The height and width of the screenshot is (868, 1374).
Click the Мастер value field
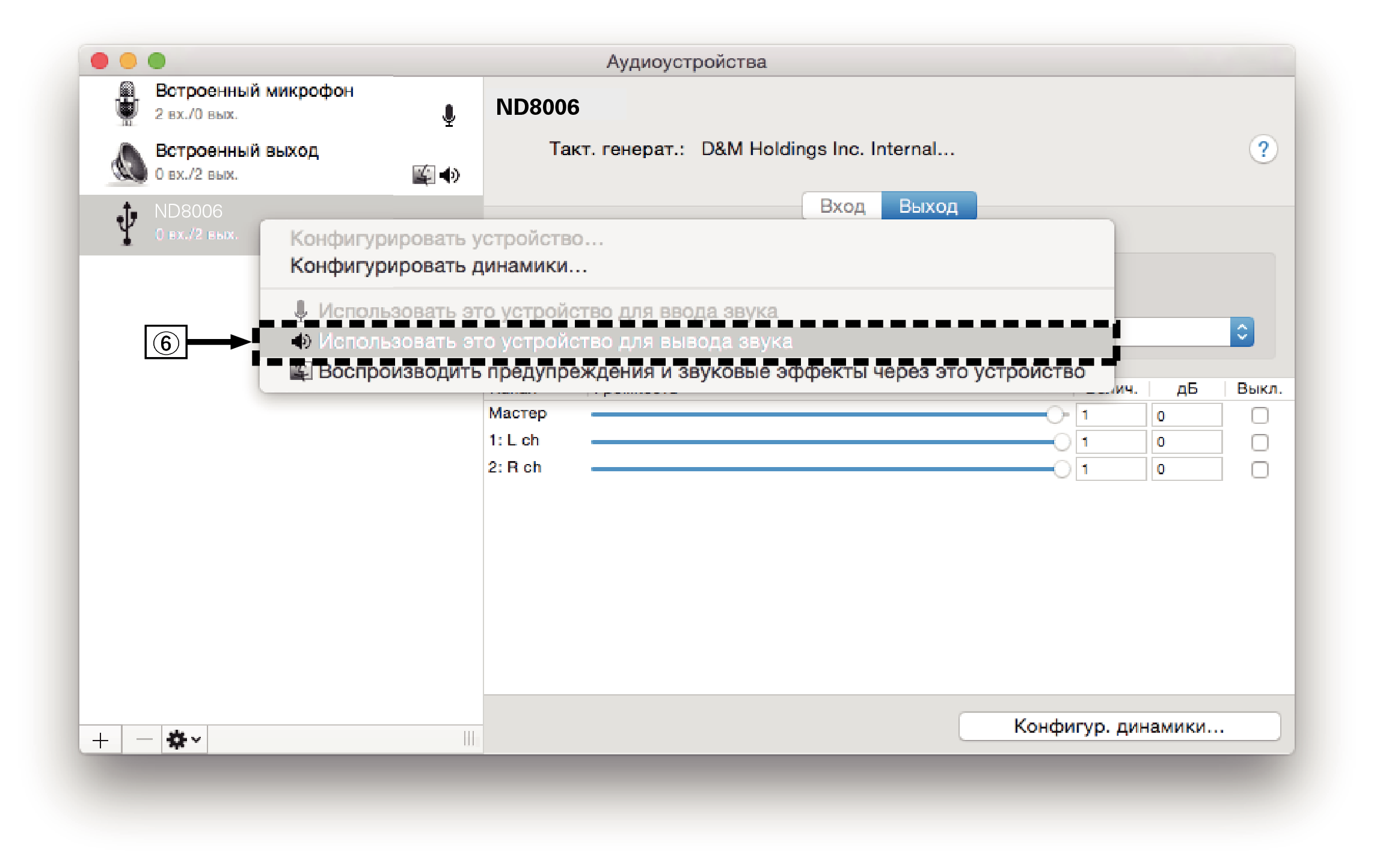(1111, 415)
